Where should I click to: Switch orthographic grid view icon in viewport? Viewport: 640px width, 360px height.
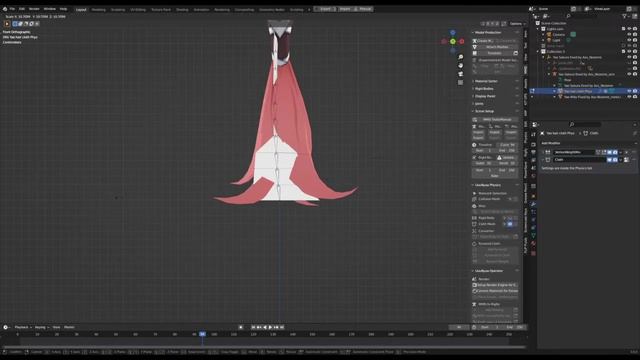460,82
